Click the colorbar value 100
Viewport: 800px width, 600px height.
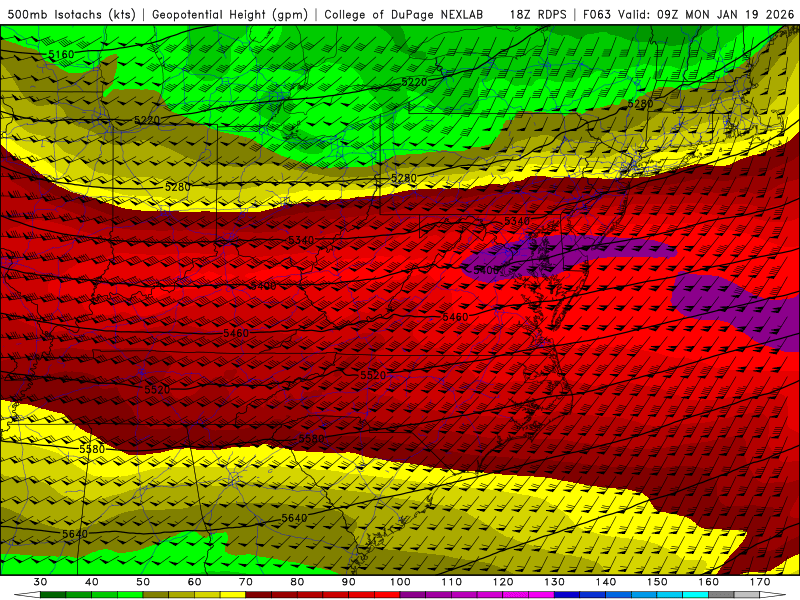click(400, 582)
